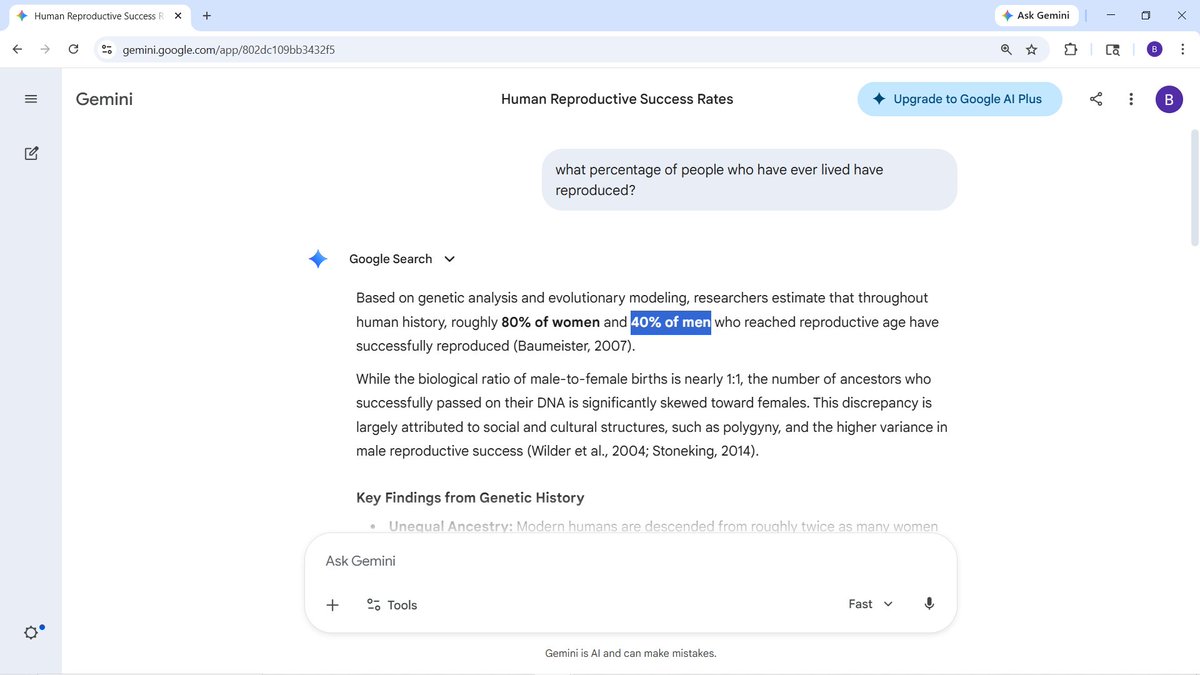Open the browser extensions puzzle icon
Viewport: 1200px width, 675px height.
1070,49
